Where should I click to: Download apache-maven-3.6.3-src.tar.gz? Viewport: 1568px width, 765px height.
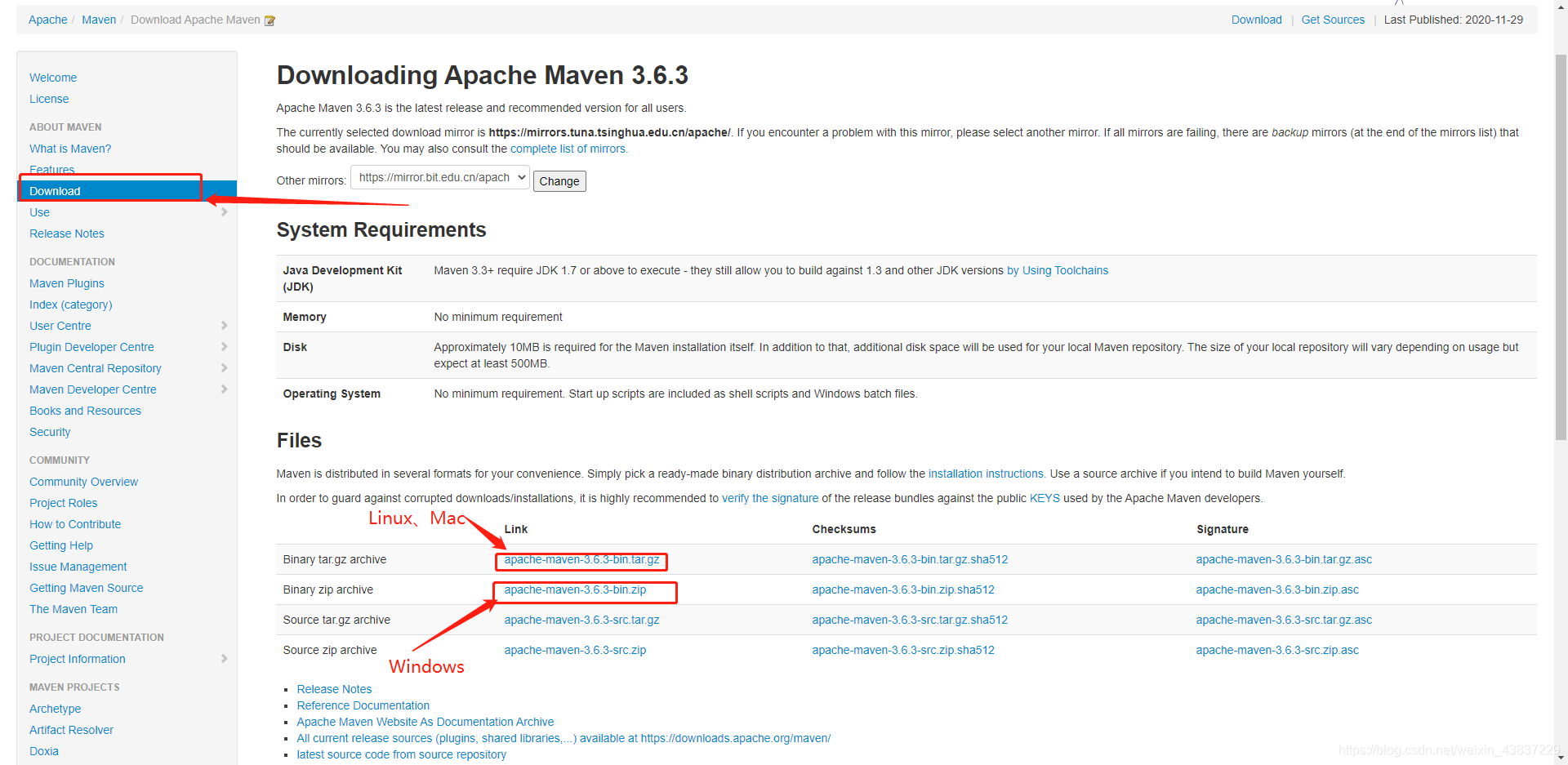click(x=581, y=620)
